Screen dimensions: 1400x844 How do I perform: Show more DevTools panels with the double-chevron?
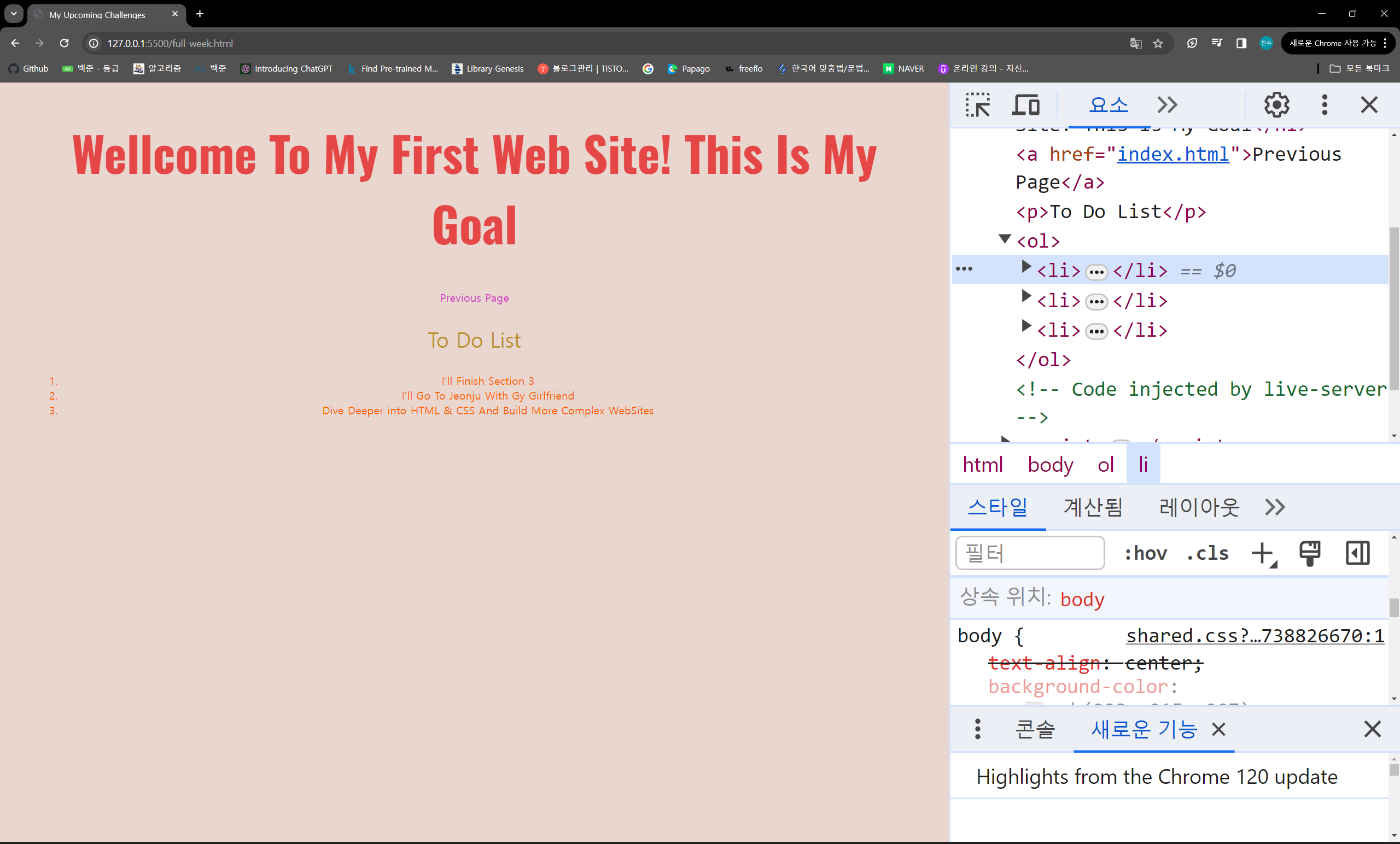tap(1167, 105)
